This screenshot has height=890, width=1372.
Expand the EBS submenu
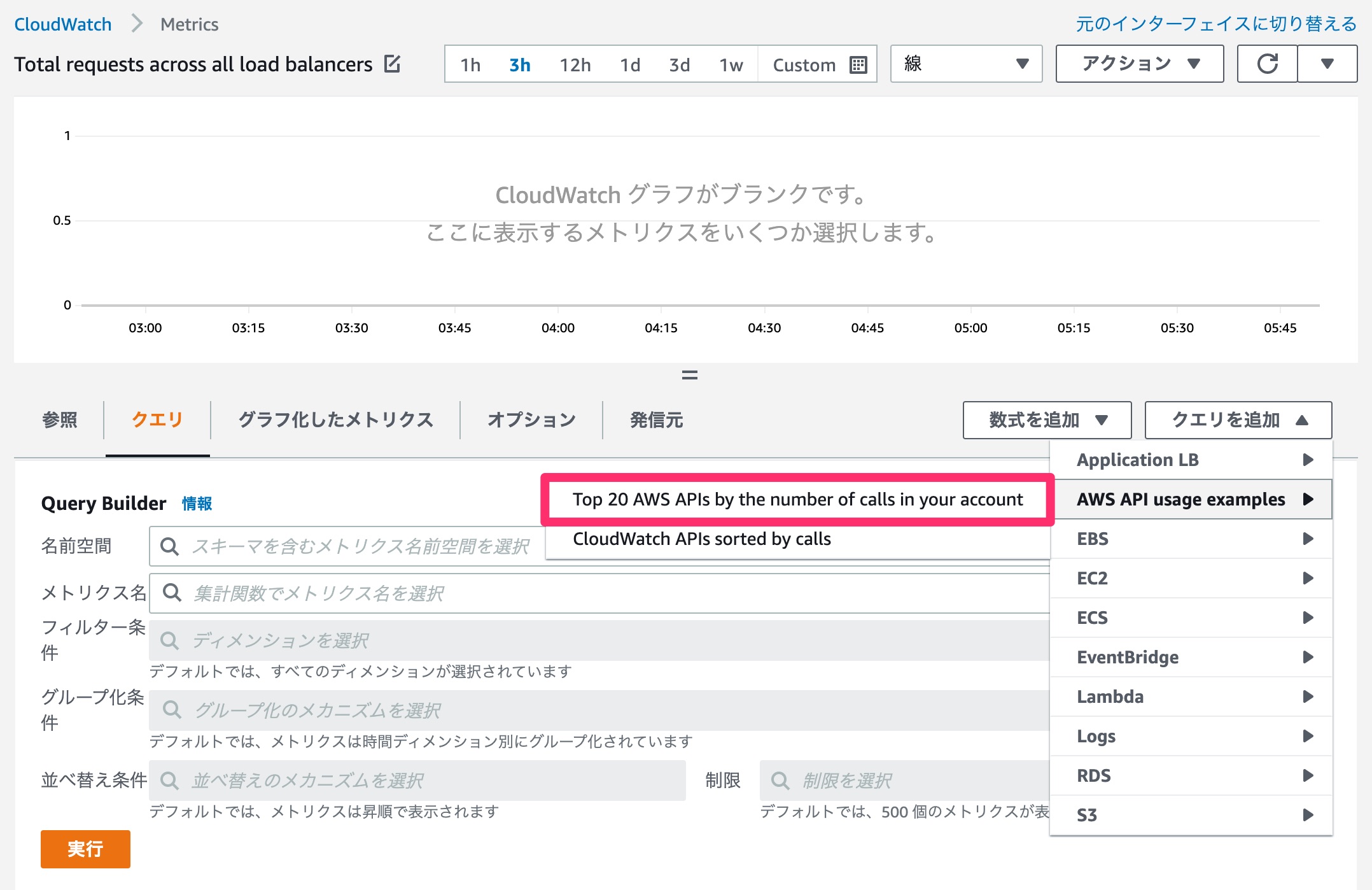click(1191, 539)
